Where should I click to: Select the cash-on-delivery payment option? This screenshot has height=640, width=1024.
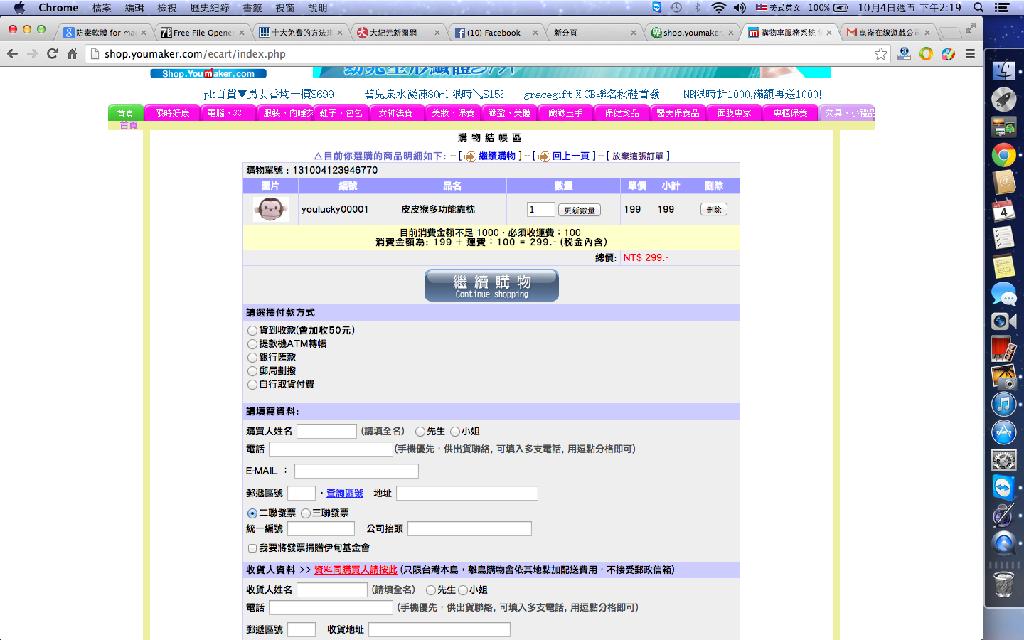(252, 330)
